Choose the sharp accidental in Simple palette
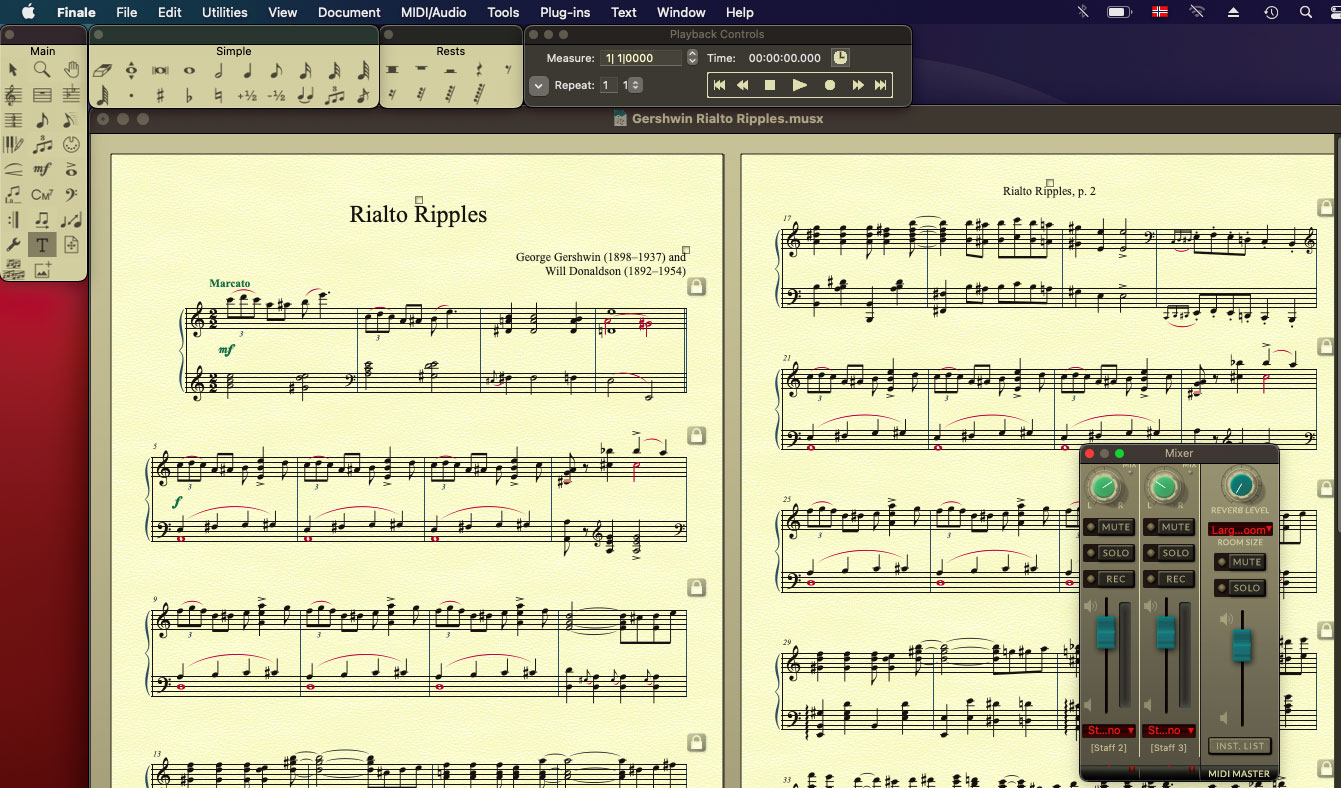Viewport: 1341px width, 788px height. [x=160, y=96]
